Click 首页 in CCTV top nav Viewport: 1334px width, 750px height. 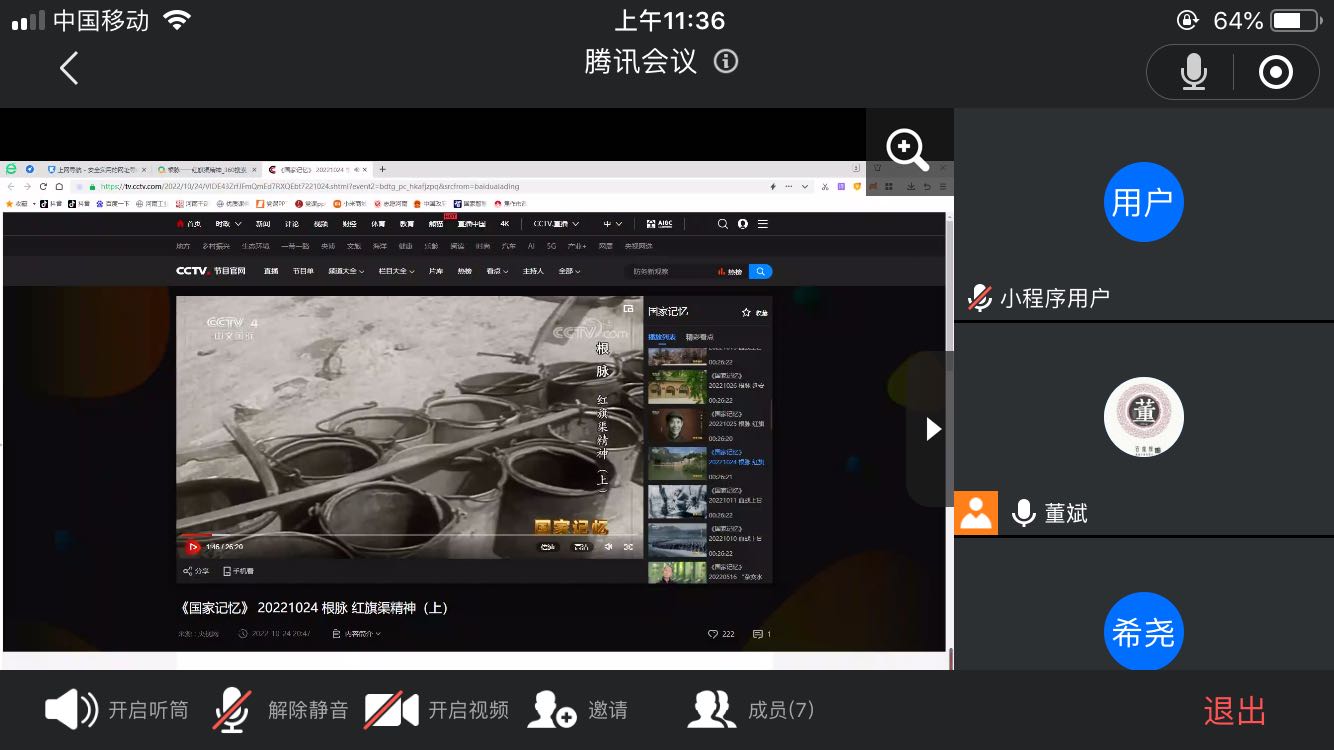tap(188, 224)
